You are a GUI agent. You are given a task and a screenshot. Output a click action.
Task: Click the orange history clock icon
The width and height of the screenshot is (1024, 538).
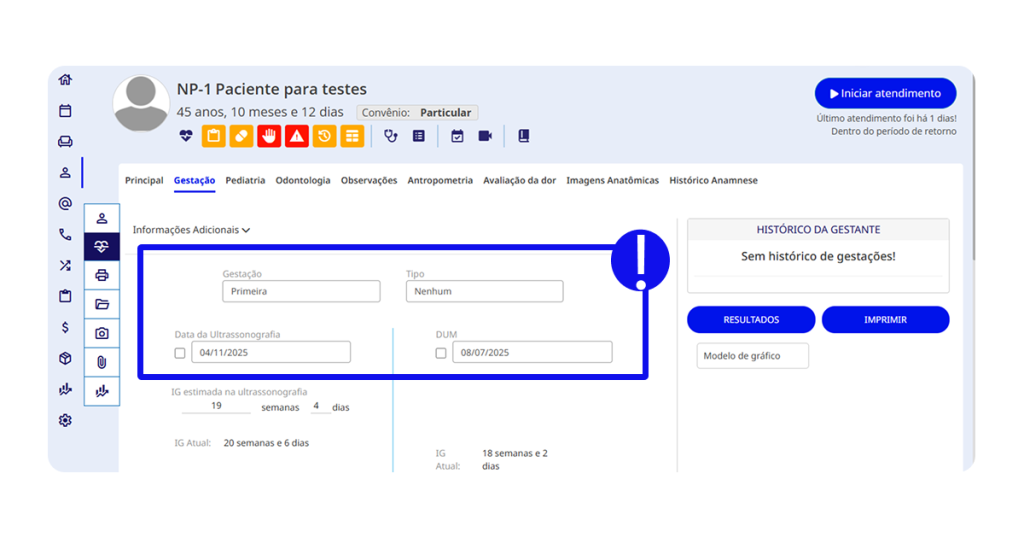point(324,136)
